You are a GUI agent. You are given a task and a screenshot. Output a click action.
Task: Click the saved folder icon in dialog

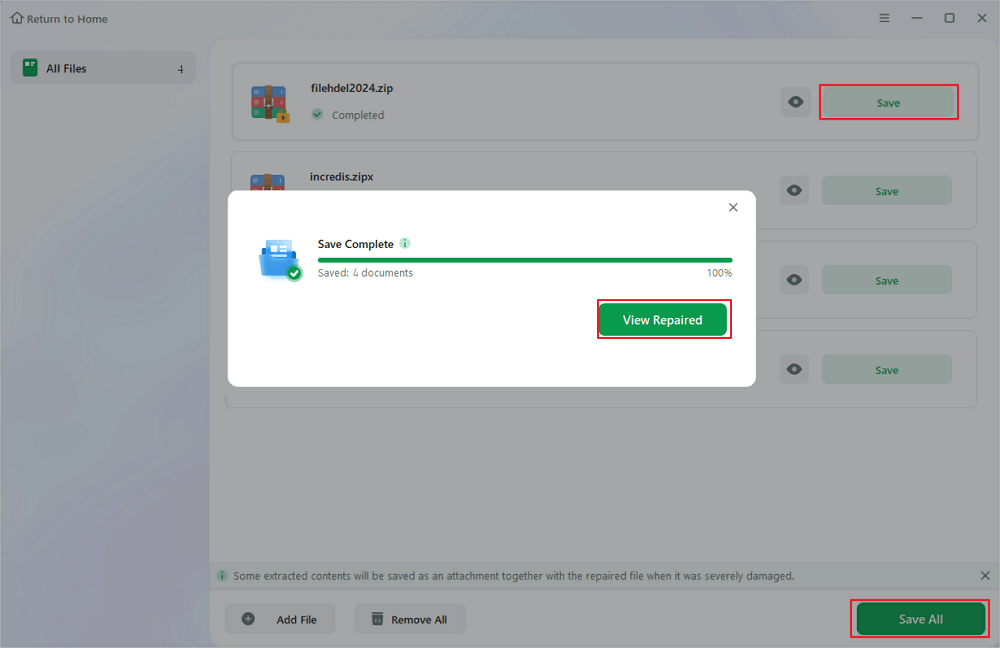tap(279, 260)
